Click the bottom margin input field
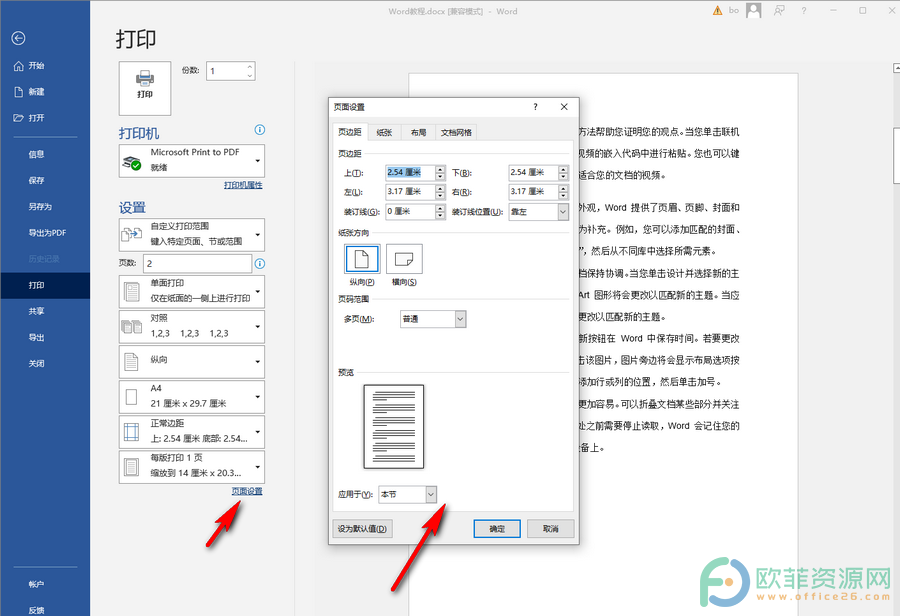The height and width of the screenshot is (616, 900). click(x=533, y=172)
